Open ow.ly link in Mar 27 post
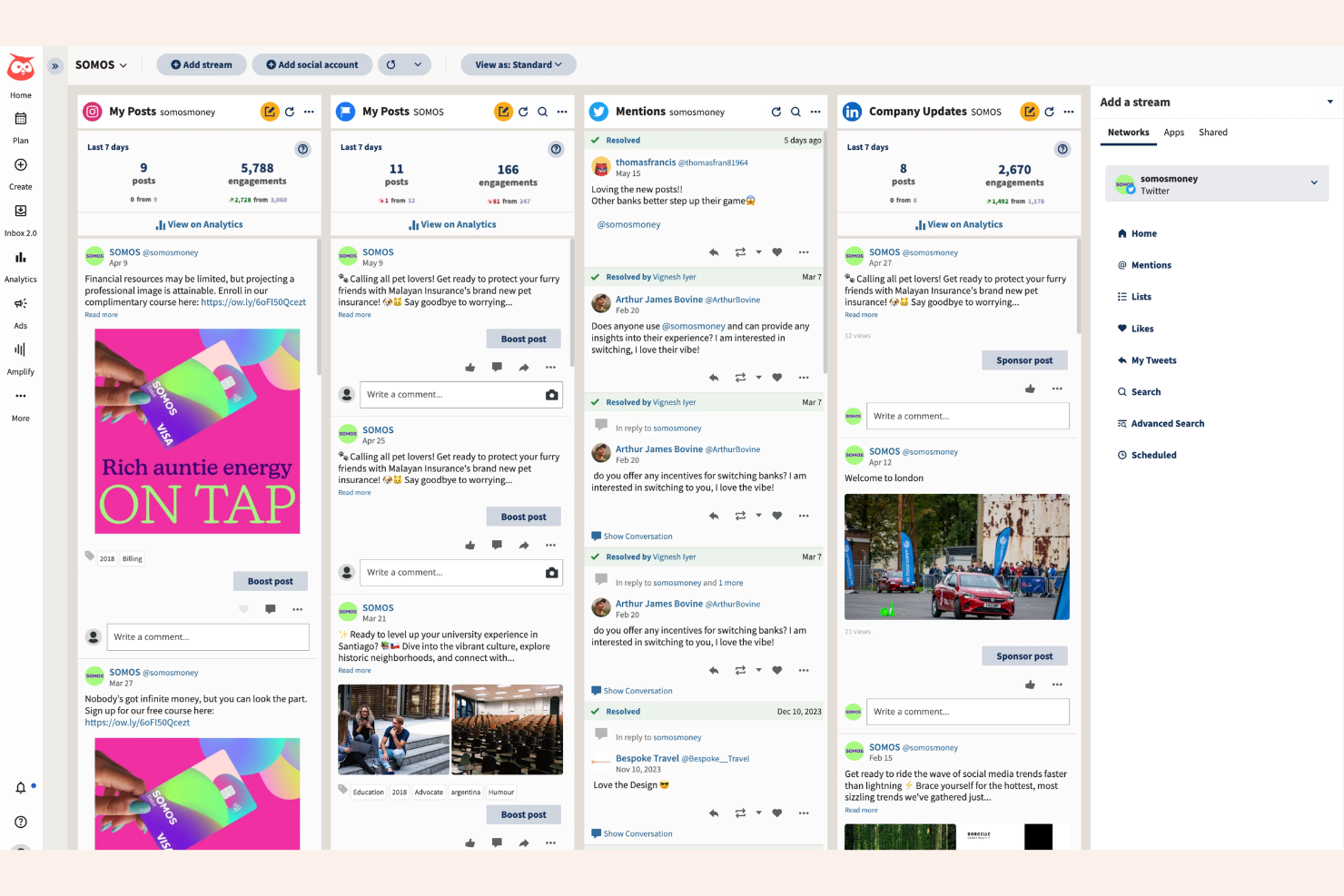 (137, 723)
